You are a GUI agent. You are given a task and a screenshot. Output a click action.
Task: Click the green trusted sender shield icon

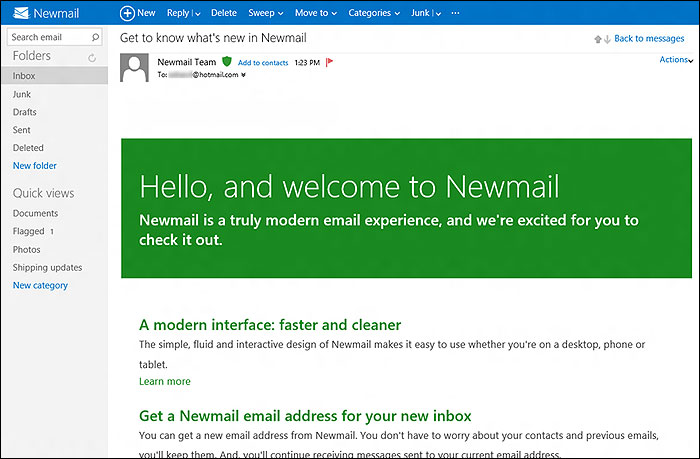[x=227, y=62]
